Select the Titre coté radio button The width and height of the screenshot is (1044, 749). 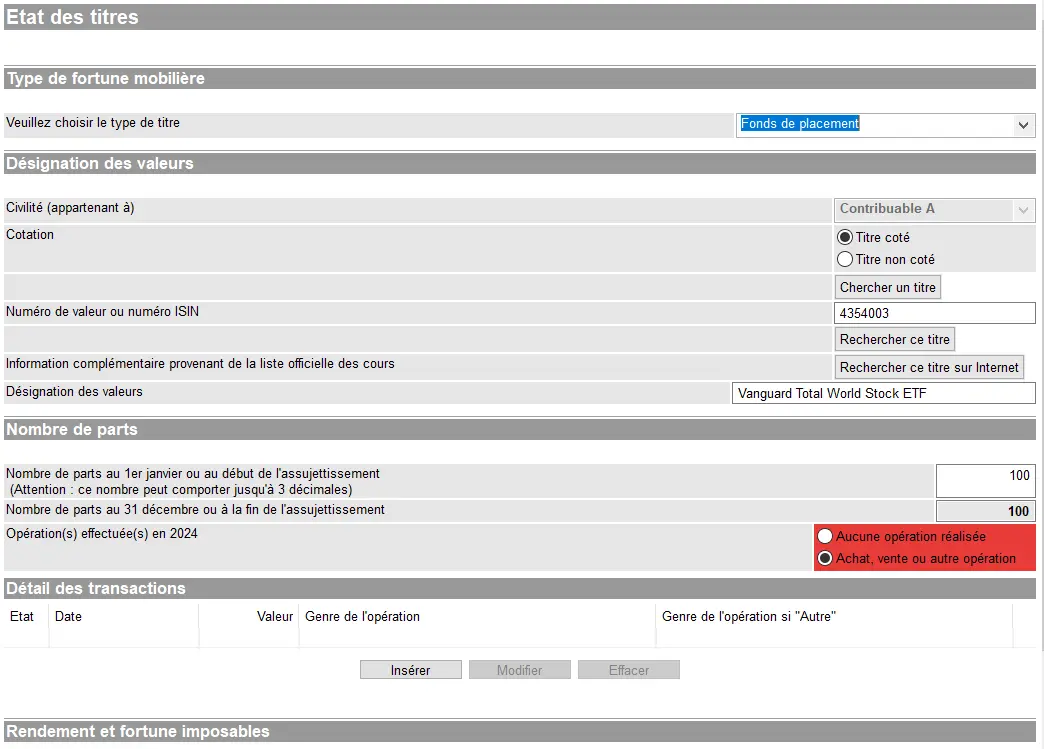tap(846, 238)
